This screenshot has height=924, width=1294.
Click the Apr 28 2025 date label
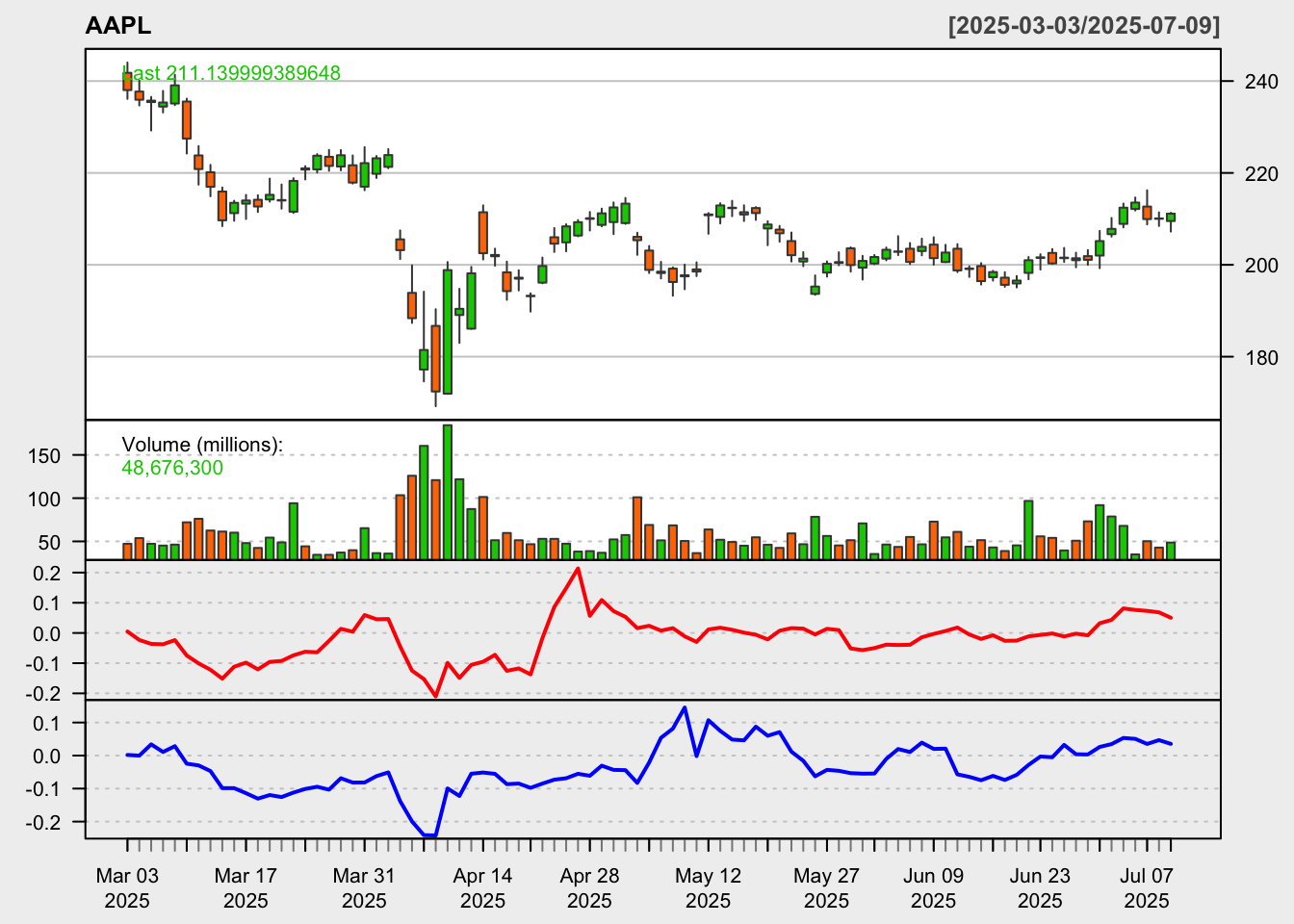pyautogui.click(x=589, y=888)
